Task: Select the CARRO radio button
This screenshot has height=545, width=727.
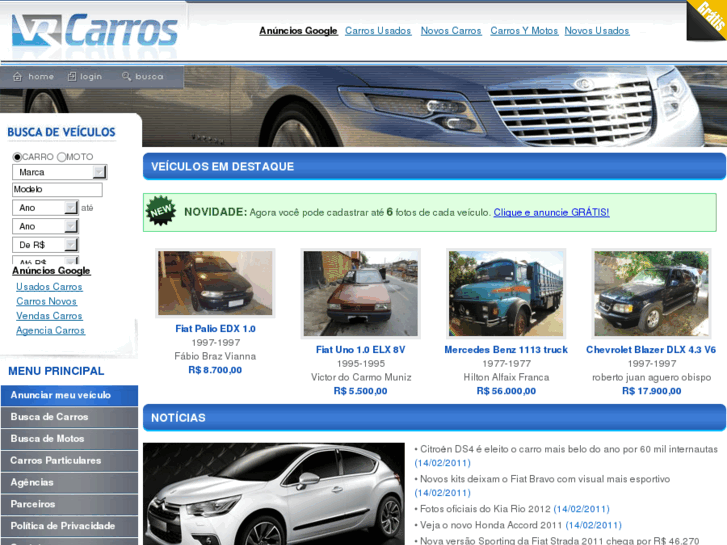Action: coord(17,157)
